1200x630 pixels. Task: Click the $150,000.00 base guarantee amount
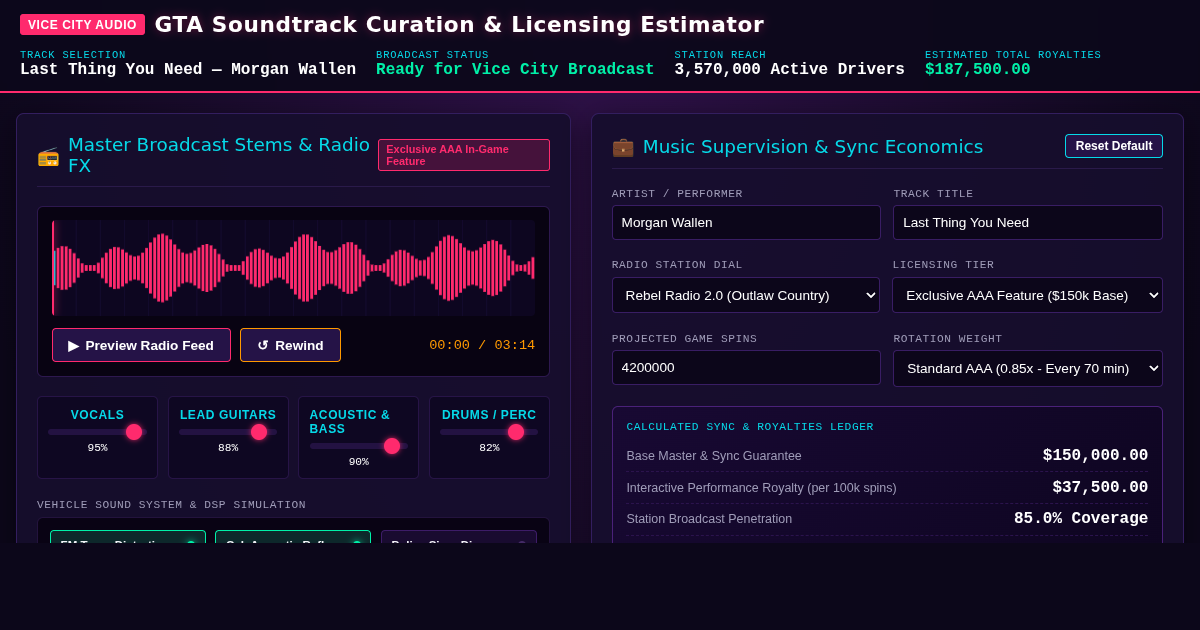1095,456
